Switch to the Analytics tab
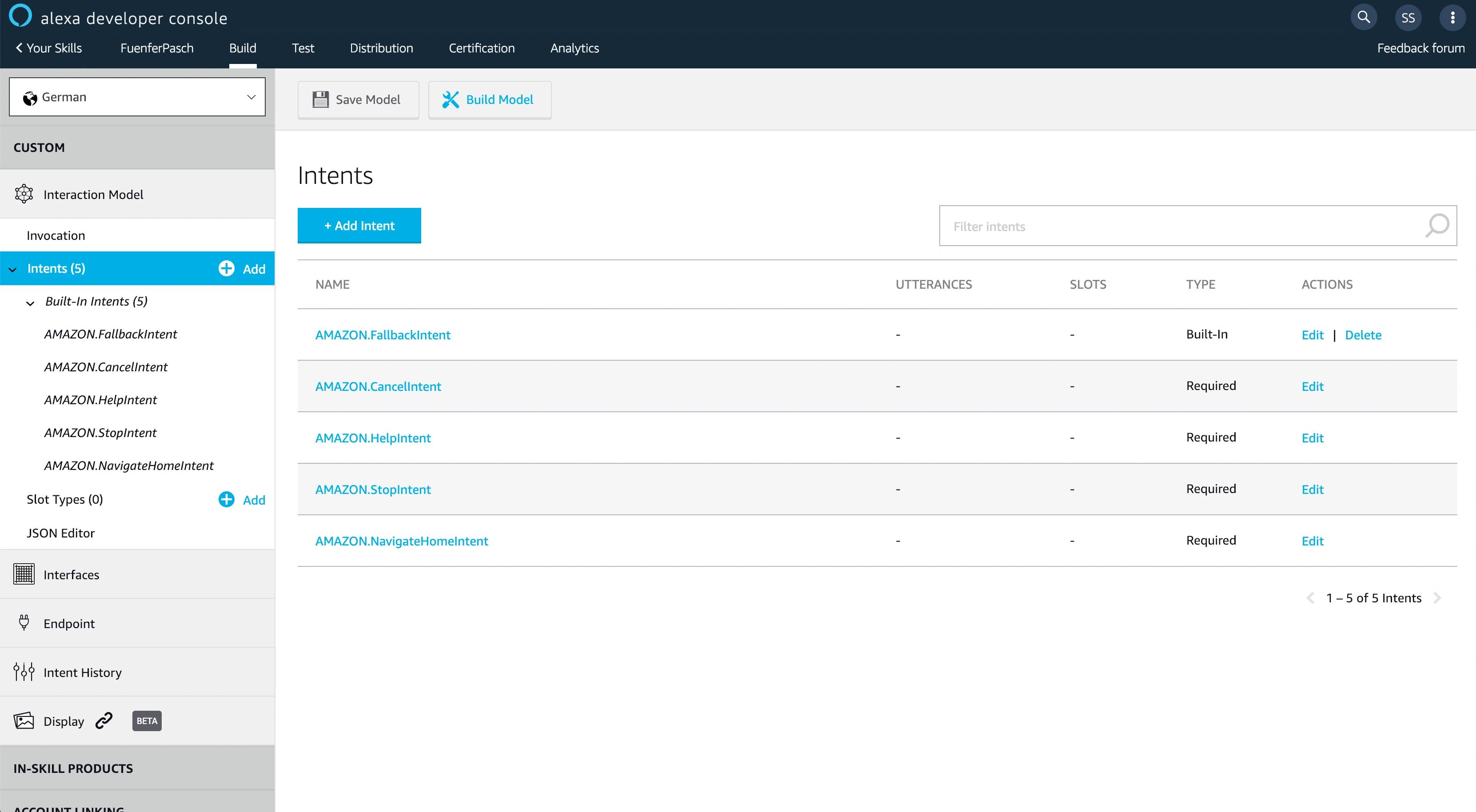 coord(574,48)
